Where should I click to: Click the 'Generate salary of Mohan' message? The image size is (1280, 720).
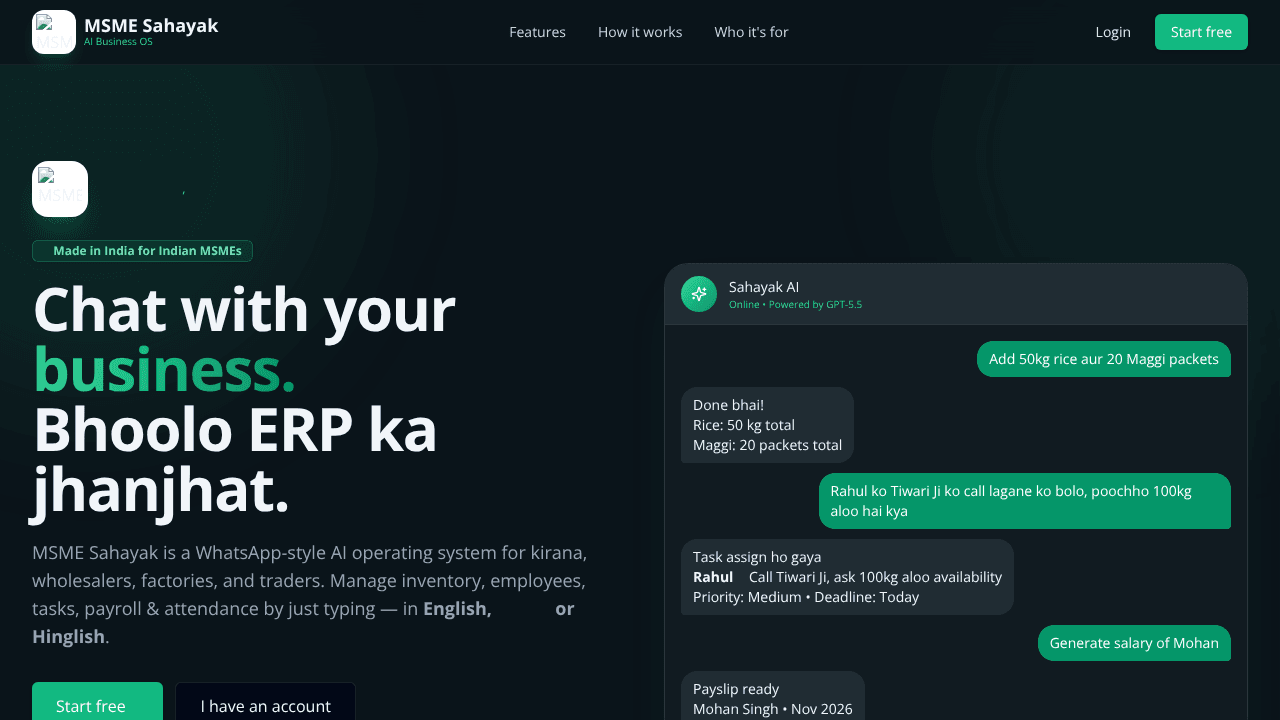click(1134, 643)
